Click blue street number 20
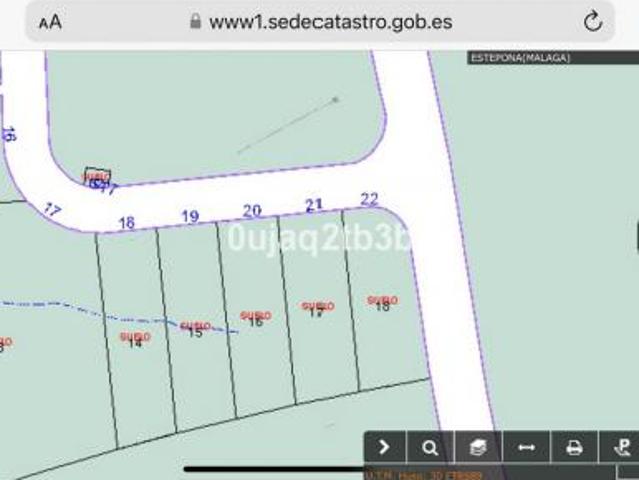This screenshot has width=639, height=480. tap(252, 211)
